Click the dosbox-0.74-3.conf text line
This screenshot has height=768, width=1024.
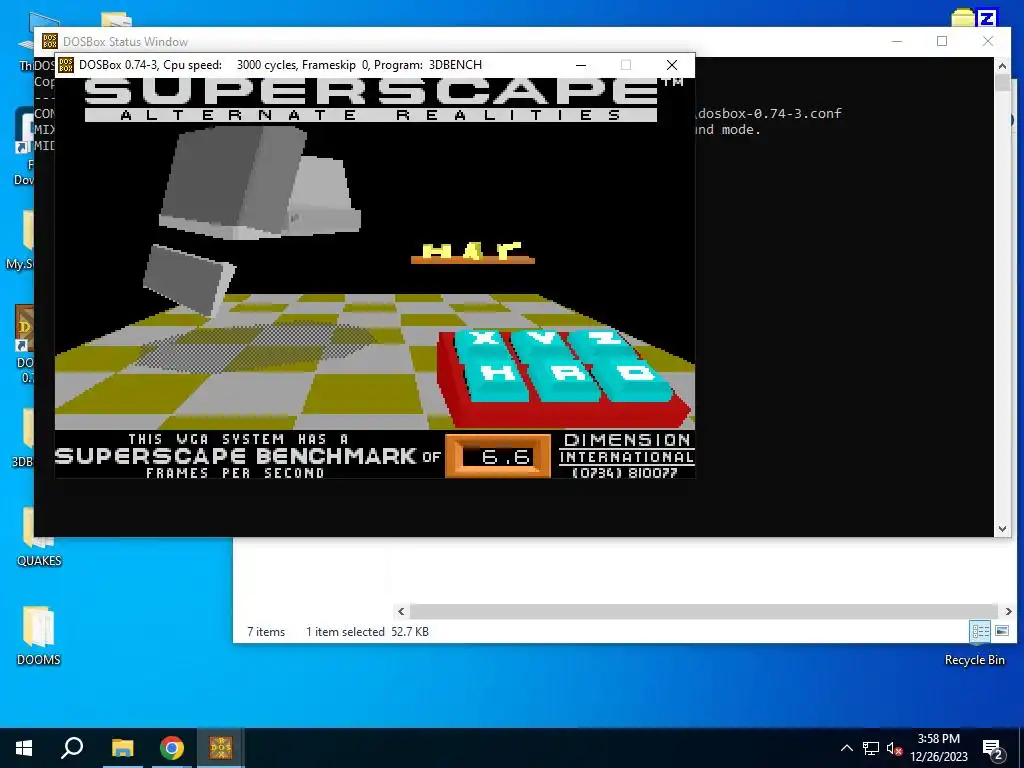click(769, 114)
